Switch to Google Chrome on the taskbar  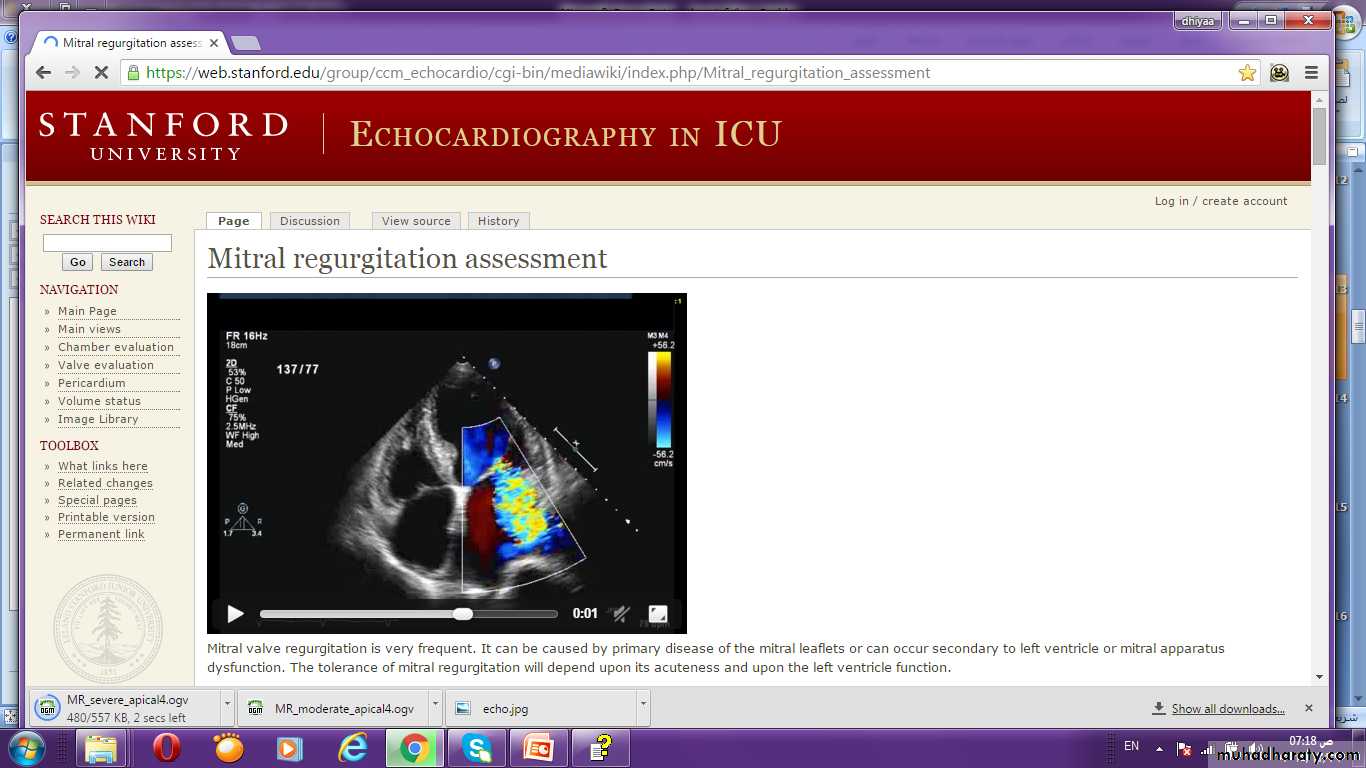point(415,748)
